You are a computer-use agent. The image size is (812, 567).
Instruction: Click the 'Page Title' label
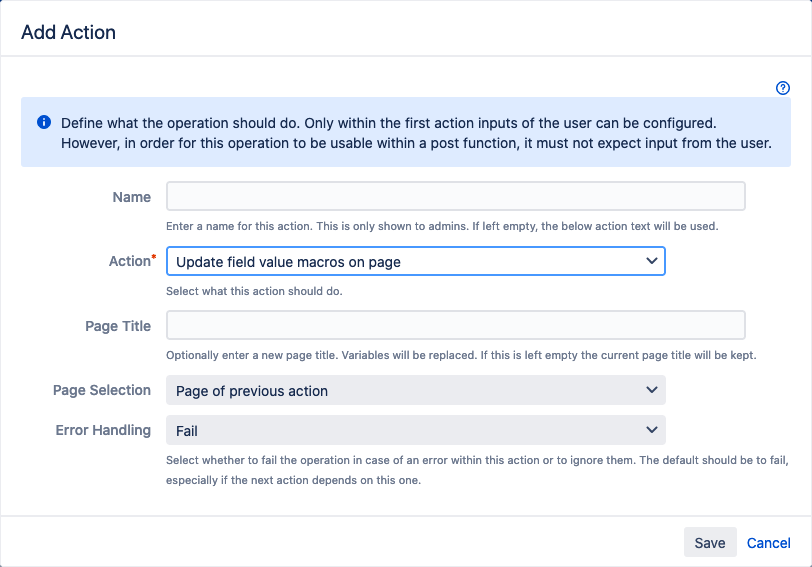118,326
